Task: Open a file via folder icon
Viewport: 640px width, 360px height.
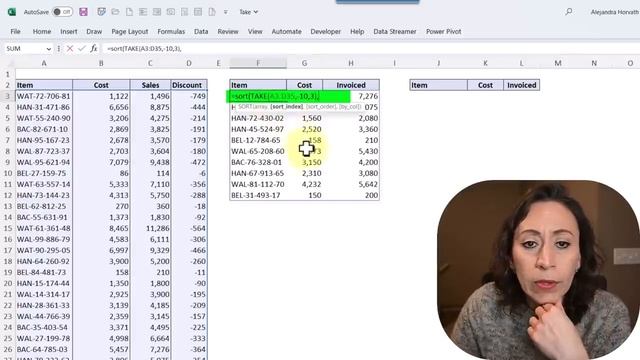Action: 116,12
